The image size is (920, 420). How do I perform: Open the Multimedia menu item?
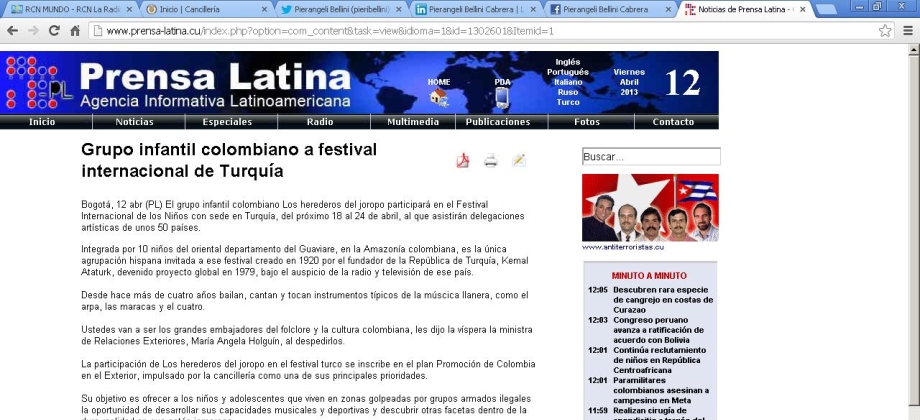point(413,122)
